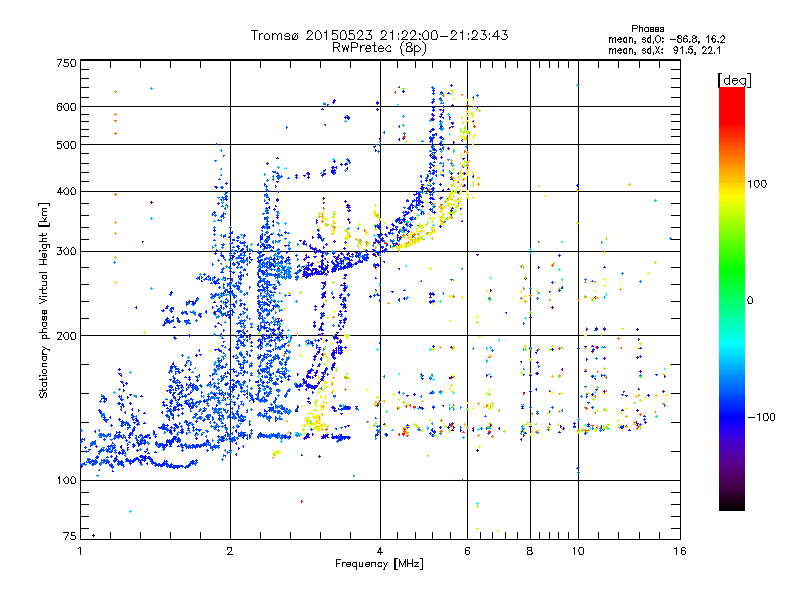Click the x-axis '1' tick label
800x600 pixels.
(x=80, y=551)
